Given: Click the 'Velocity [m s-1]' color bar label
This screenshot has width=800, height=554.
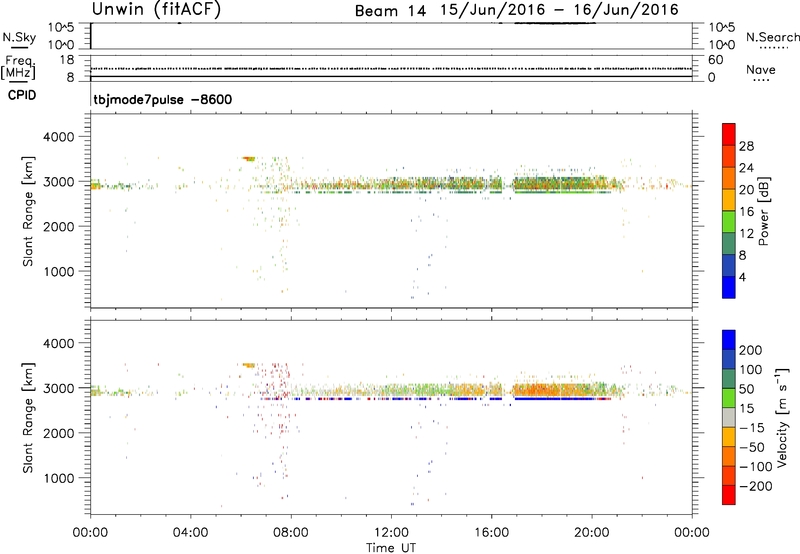Looking at the screenshot, I should pyautogui.click(x=782, y=417).
